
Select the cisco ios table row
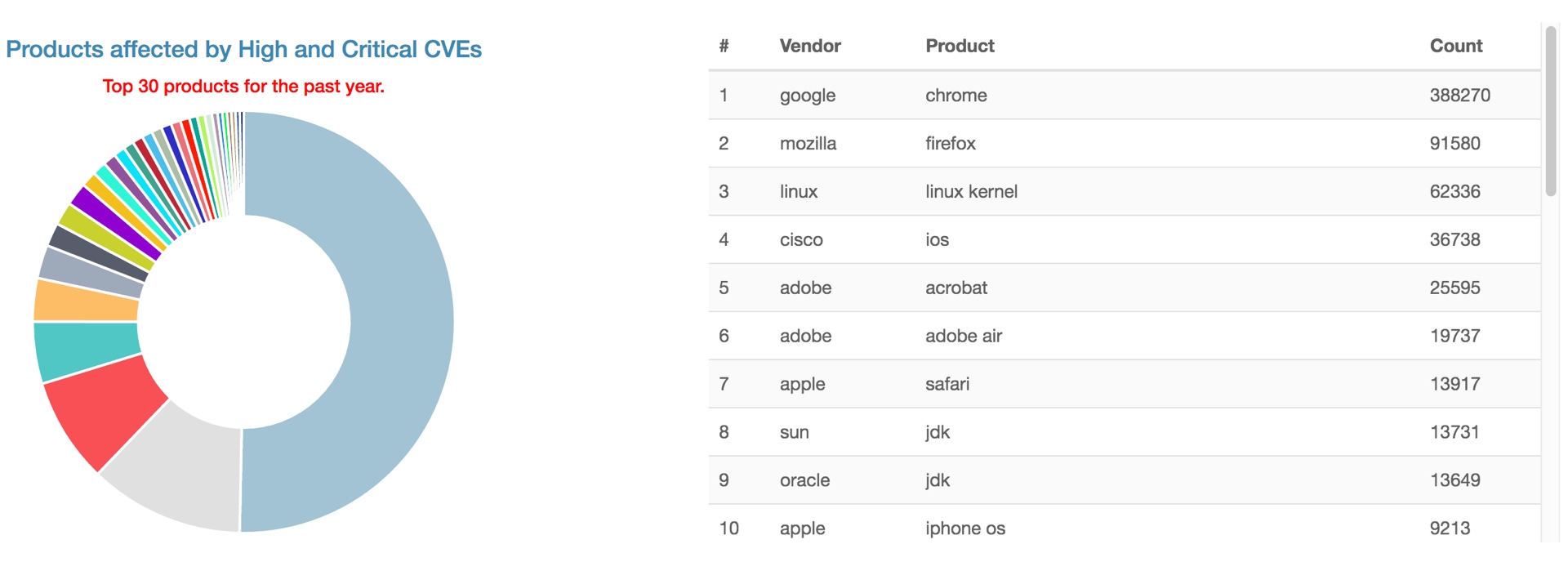tap(1125, 240)
